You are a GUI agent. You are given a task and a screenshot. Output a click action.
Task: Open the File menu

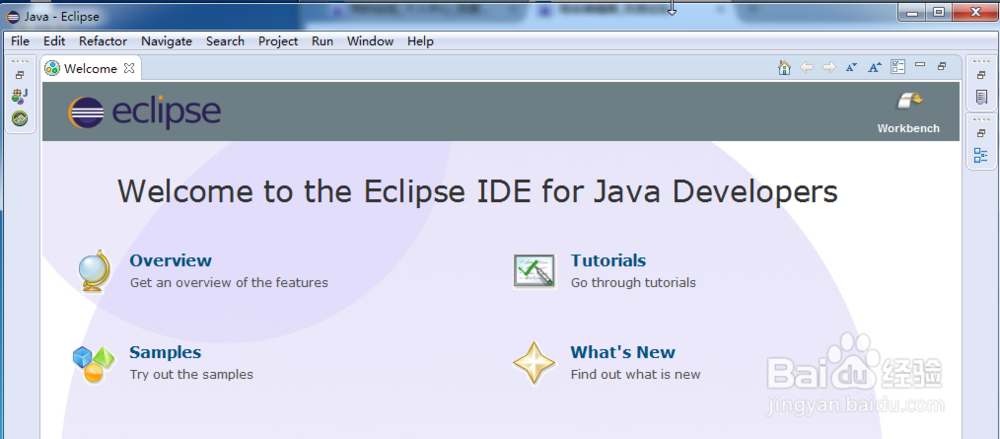[20, 41]
